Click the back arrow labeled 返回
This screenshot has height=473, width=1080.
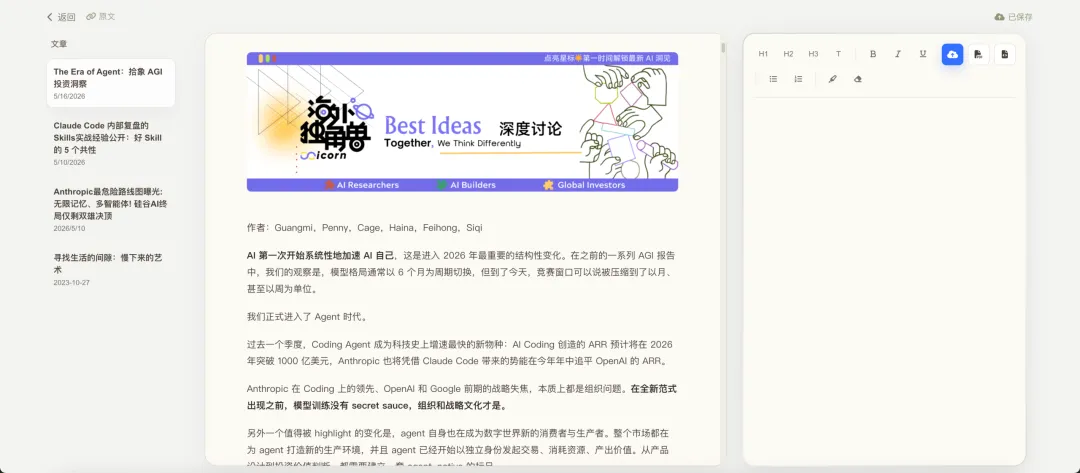point(61,17)
